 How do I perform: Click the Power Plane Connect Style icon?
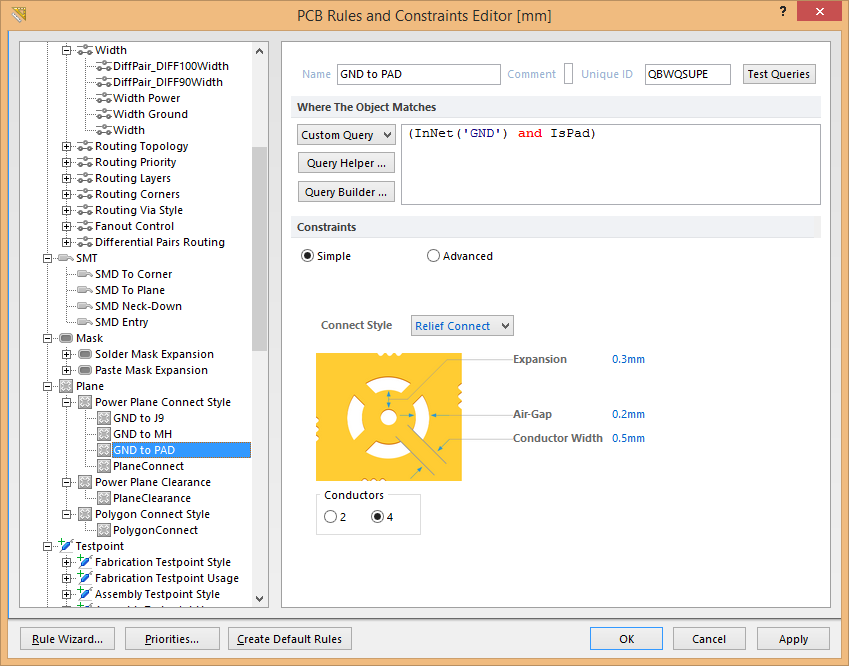coord(85,402)
